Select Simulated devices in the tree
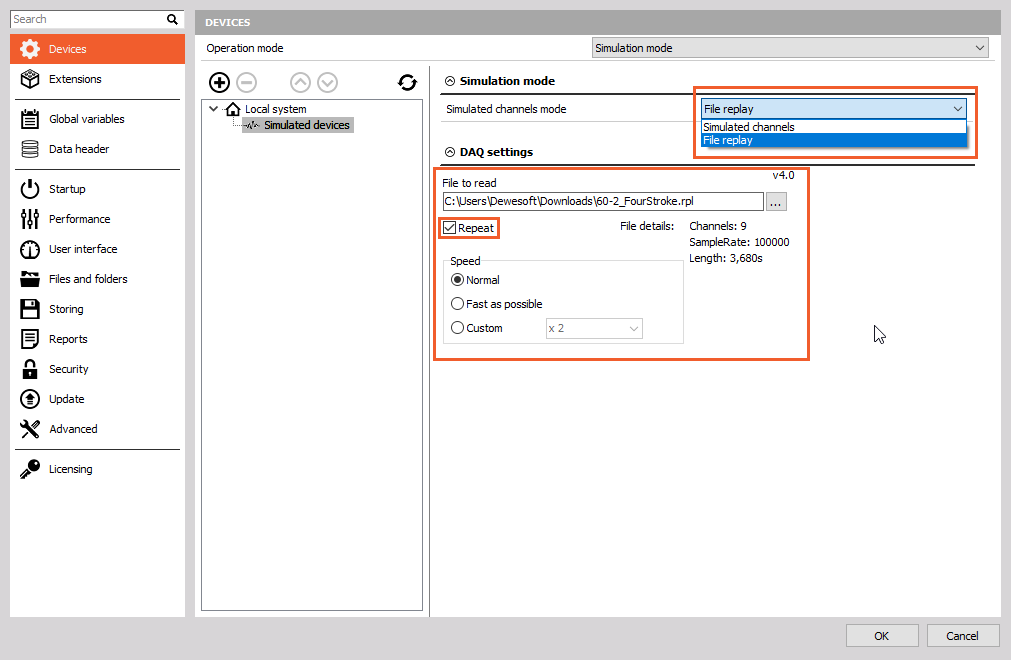1011x660 pixels. 307,125
